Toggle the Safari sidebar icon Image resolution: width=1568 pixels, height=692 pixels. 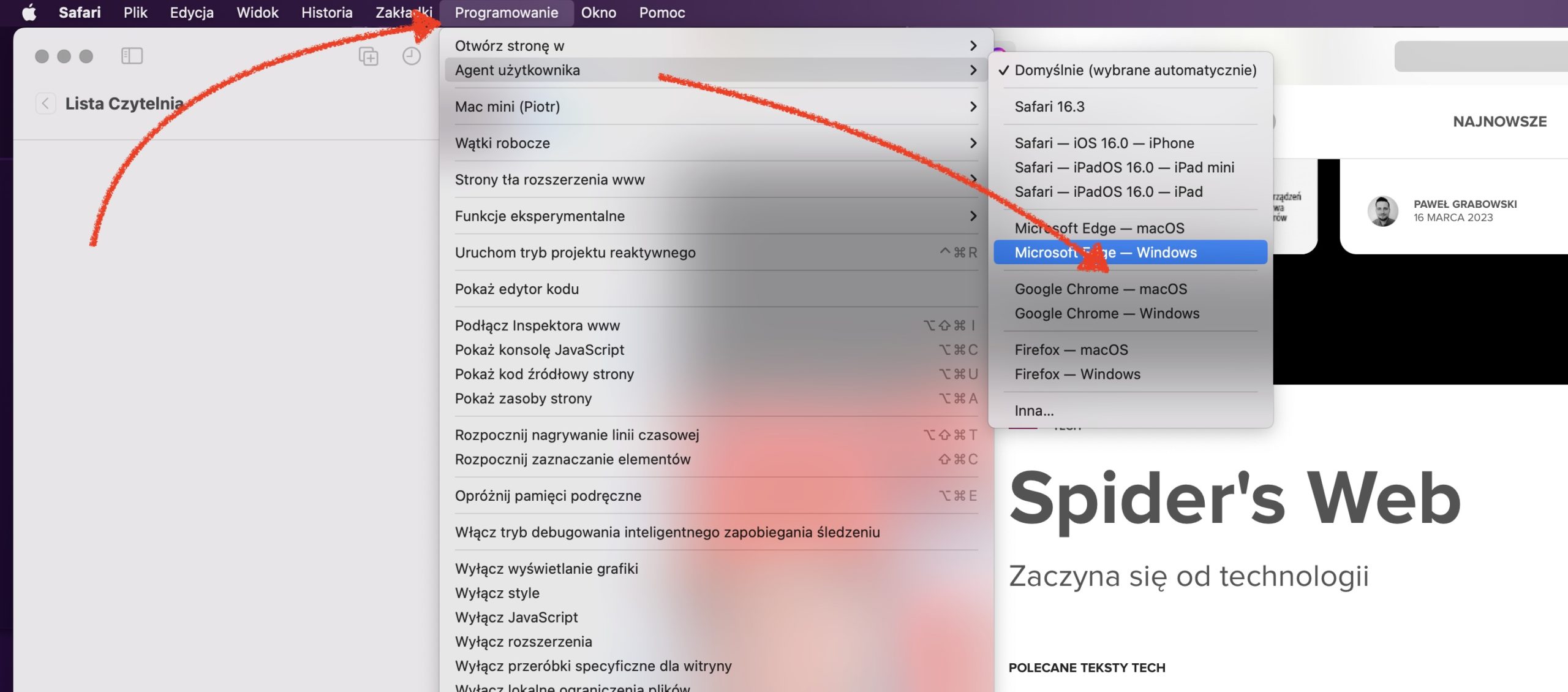[x=132, y=56]
